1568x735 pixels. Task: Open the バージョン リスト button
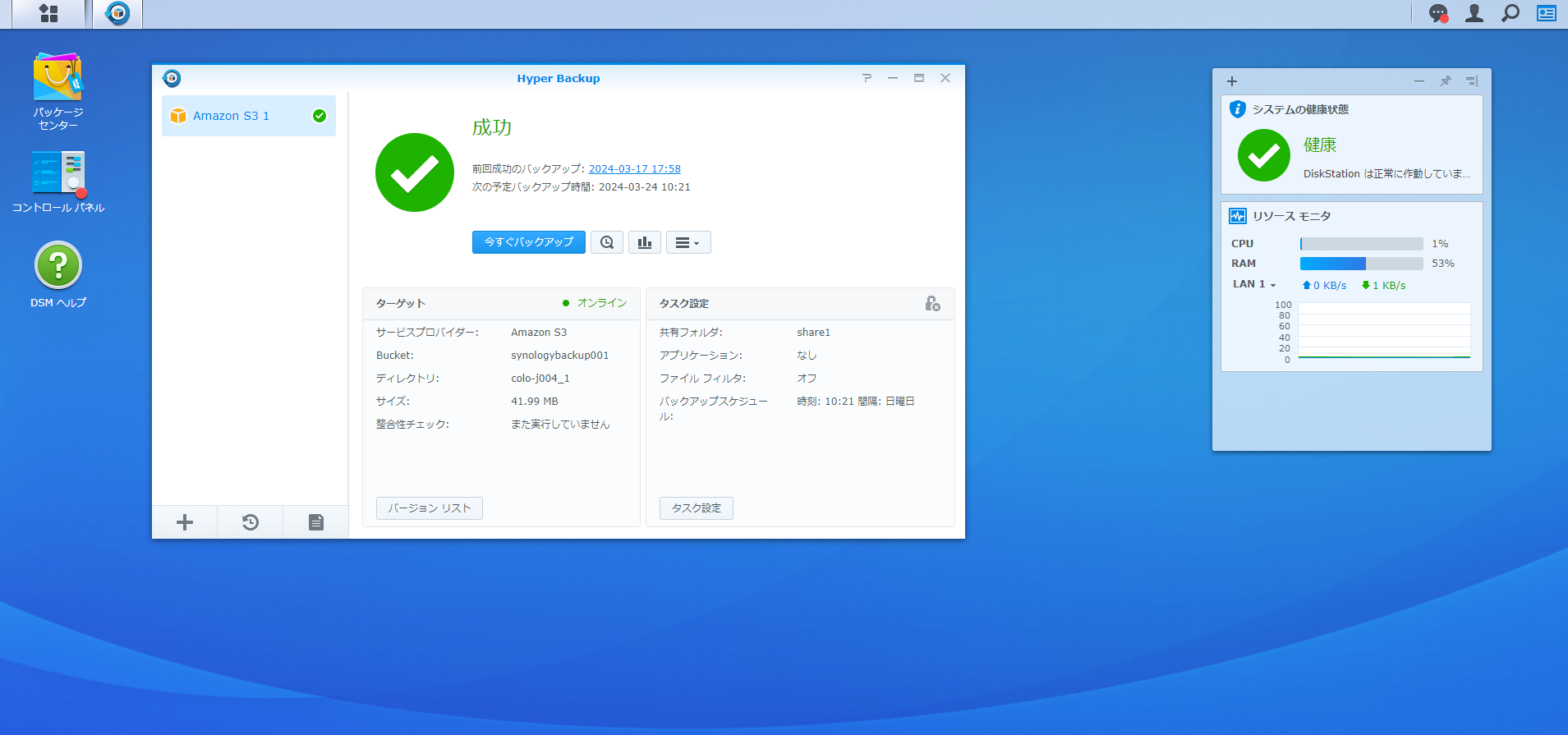pyautogui.click(x=430, y=508)
